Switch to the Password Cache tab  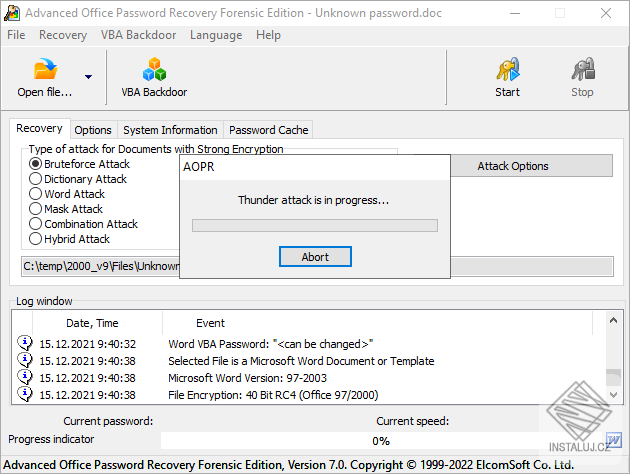(268, 130)
